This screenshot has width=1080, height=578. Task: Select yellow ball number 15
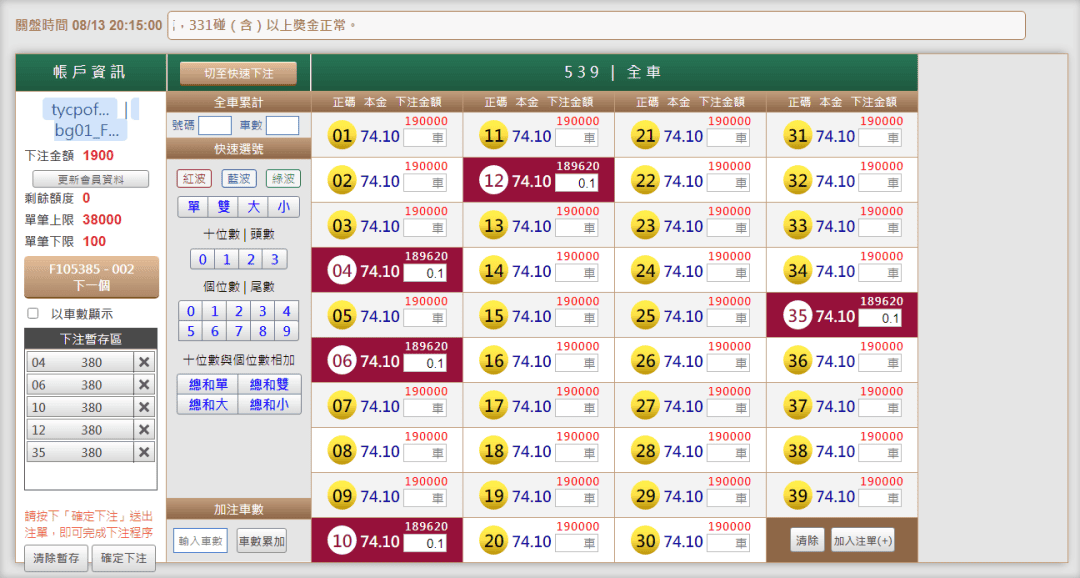coord(494,316)
